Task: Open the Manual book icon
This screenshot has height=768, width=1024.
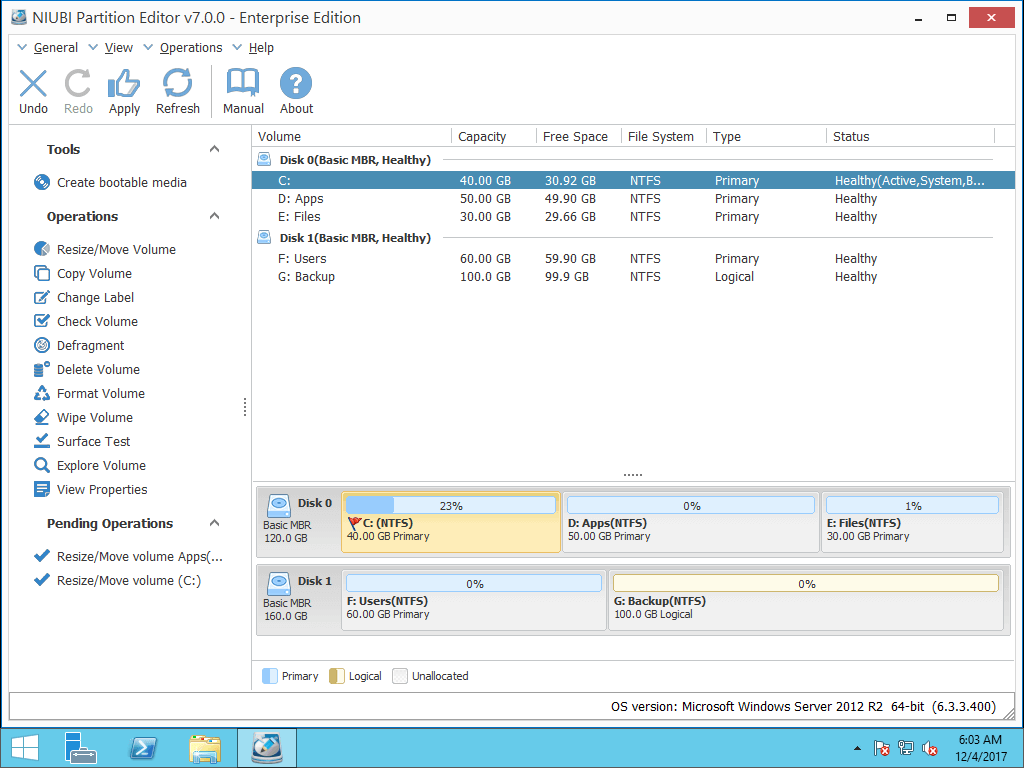Action: click(243, 84)
